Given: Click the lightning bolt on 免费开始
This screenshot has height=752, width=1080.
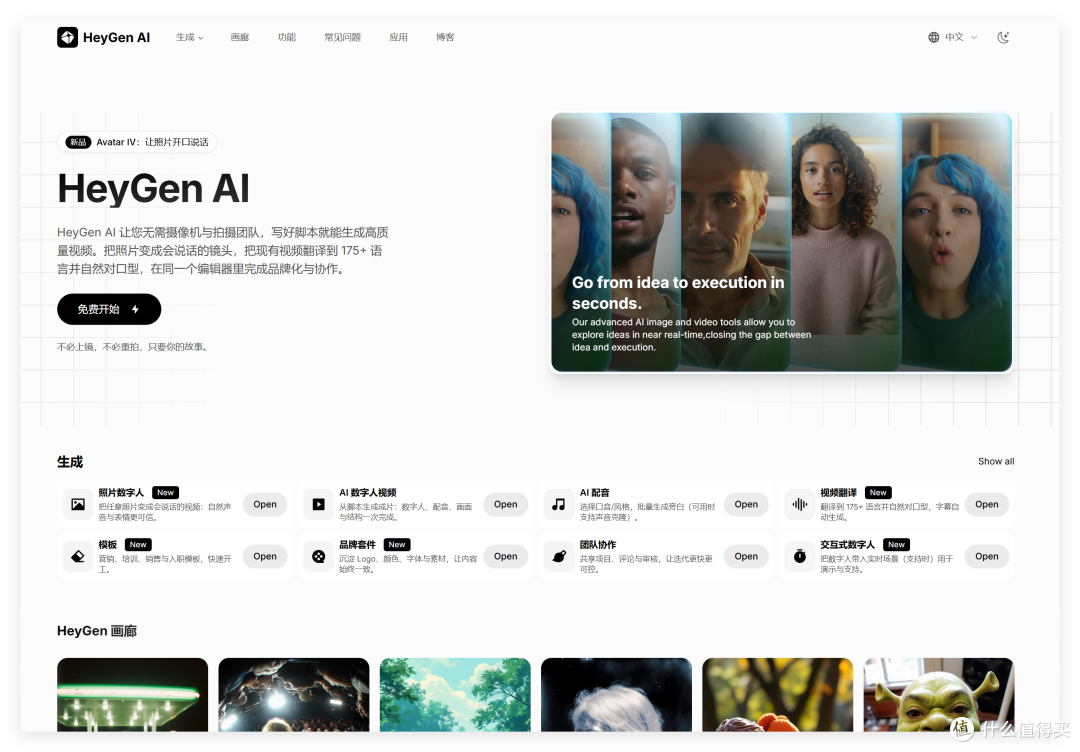Looking at the screenshot, I should click(x=136, y=309).
